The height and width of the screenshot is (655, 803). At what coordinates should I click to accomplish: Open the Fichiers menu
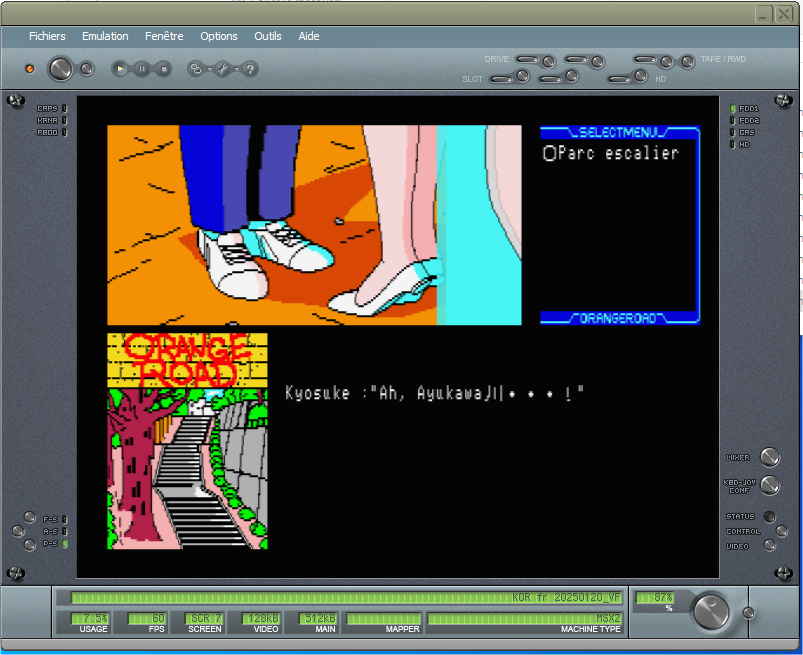tap(47, 36)
